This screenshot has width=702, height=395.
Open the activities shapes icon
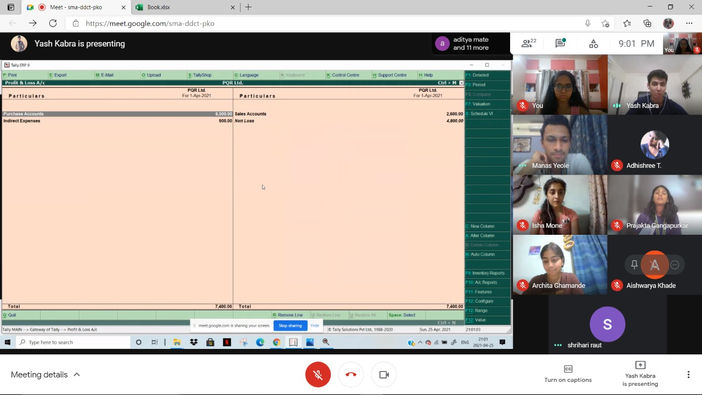pos(593,43)
